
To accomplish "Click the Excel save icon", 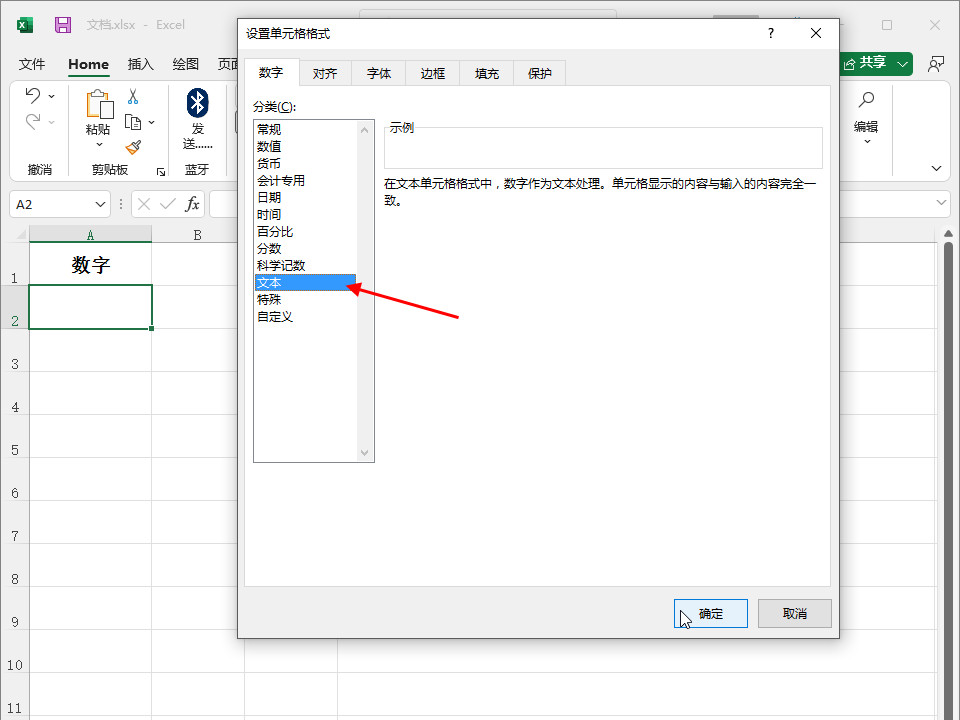I will click(62, 24).
